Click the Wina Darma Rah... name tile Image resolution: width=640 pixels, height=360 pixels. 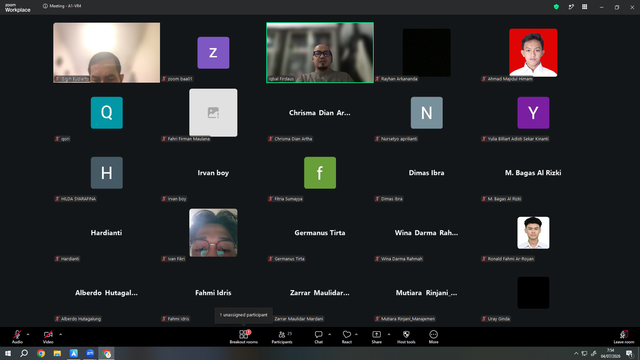tap(426, 233)
